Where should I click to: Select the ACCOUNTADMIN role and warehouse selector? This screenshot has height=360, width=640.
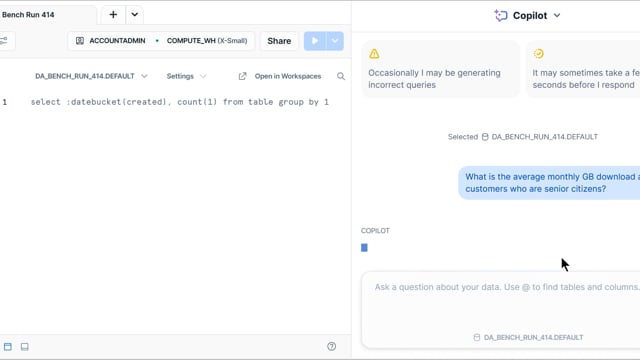(x=161, y=41)
